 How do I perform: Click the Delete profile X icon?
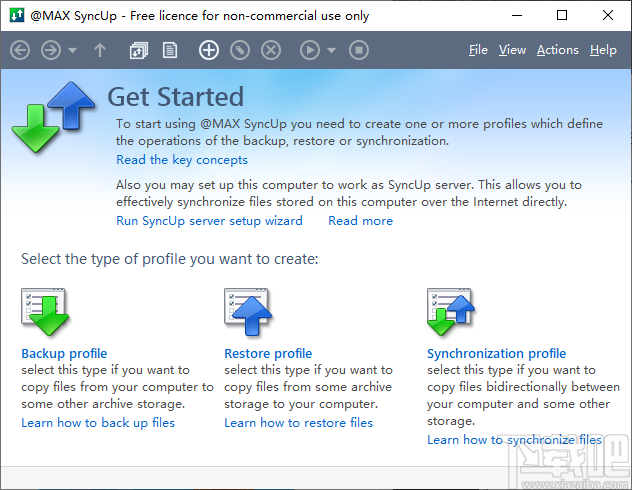[271, 50]
